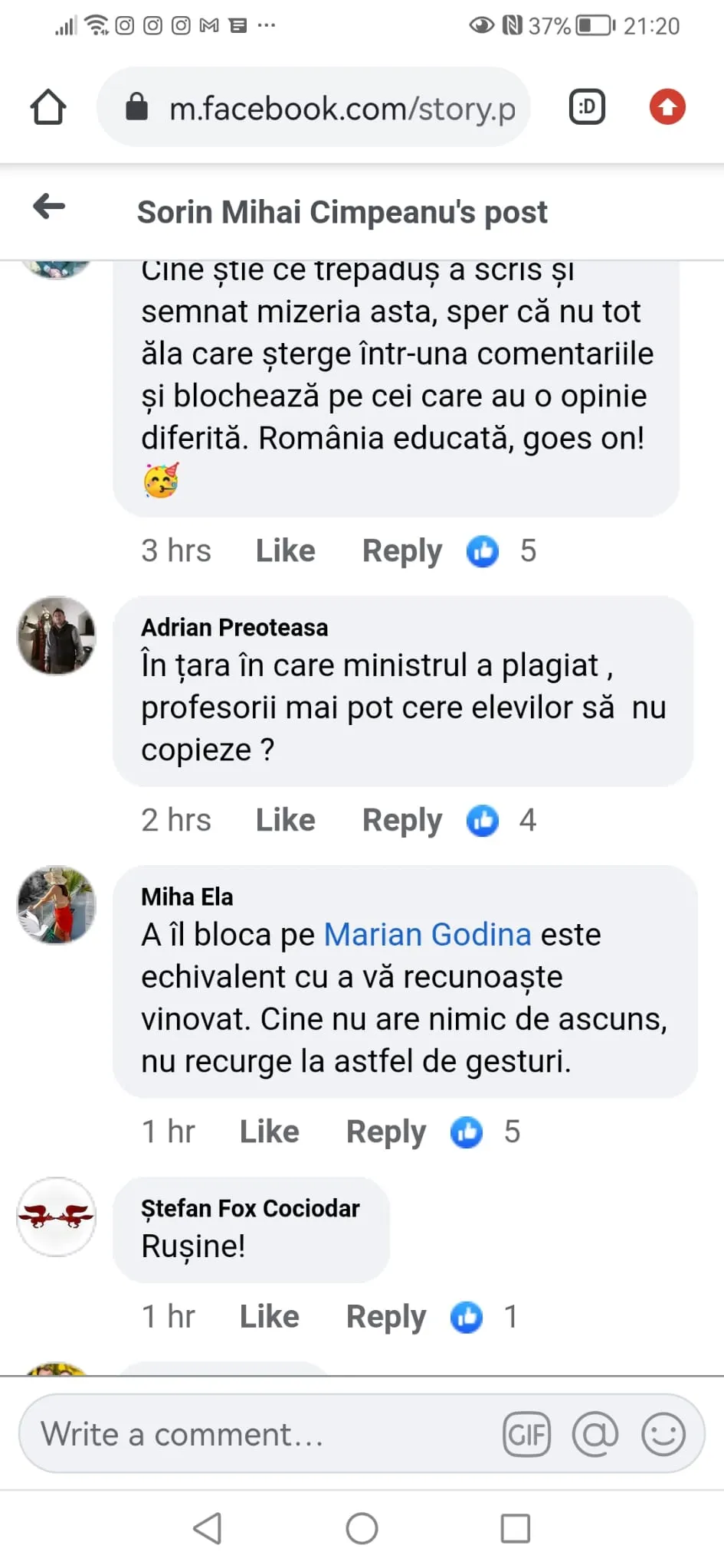The width and height of the screenshot is (724, 1568).
Task: Open Adrian Preoteasa's profile picture
Action: click(x=57, y=636)
